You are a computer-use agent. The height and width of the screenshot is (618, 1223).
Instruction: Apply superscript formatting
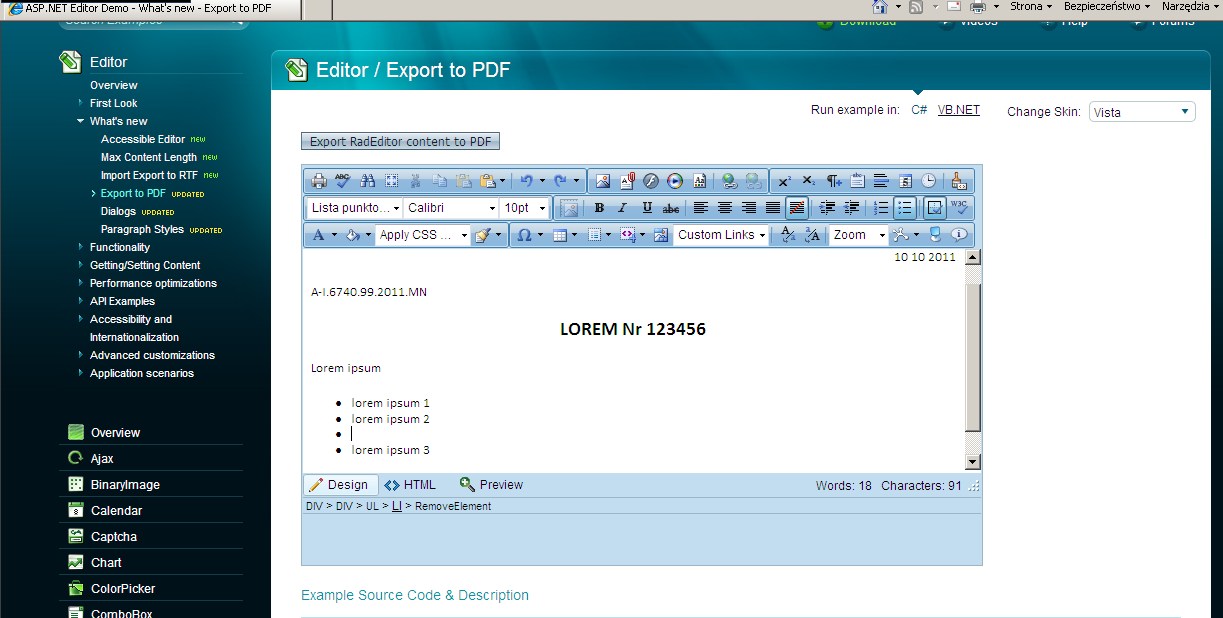(x=785, y=181)
